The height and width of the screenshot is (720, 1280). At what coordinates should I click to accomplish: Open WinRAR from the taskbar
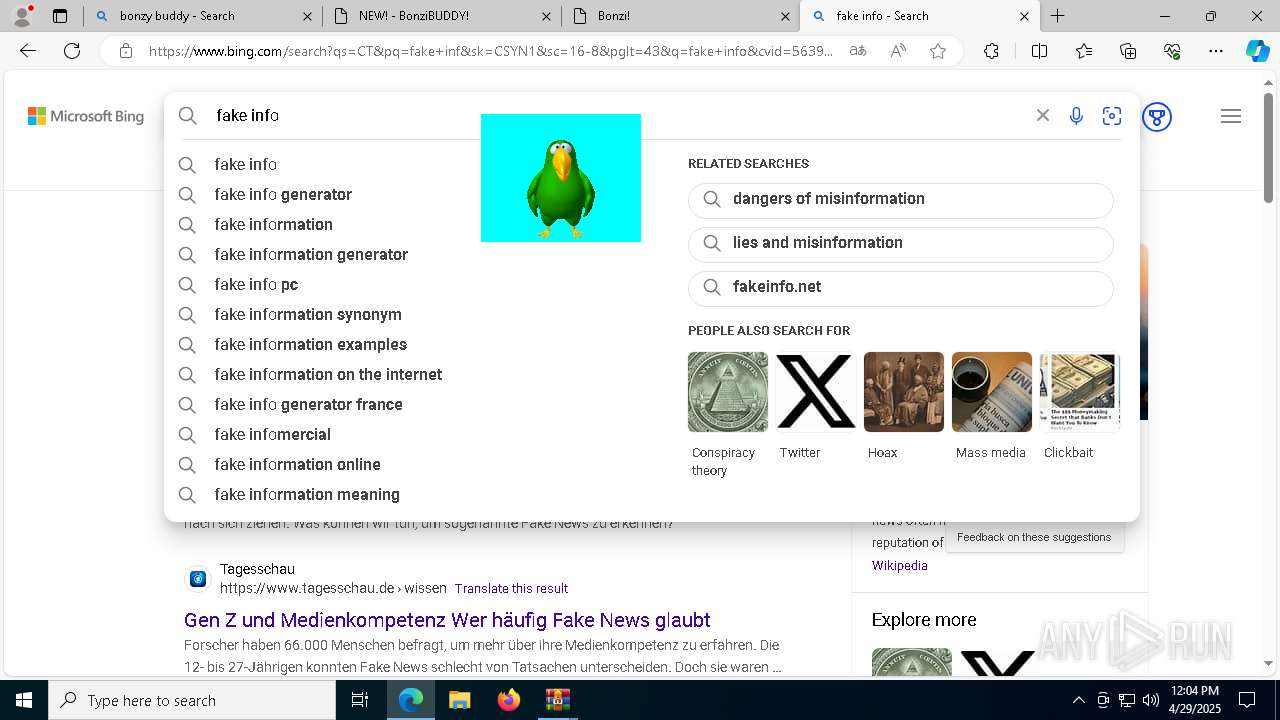coord(557,700)
